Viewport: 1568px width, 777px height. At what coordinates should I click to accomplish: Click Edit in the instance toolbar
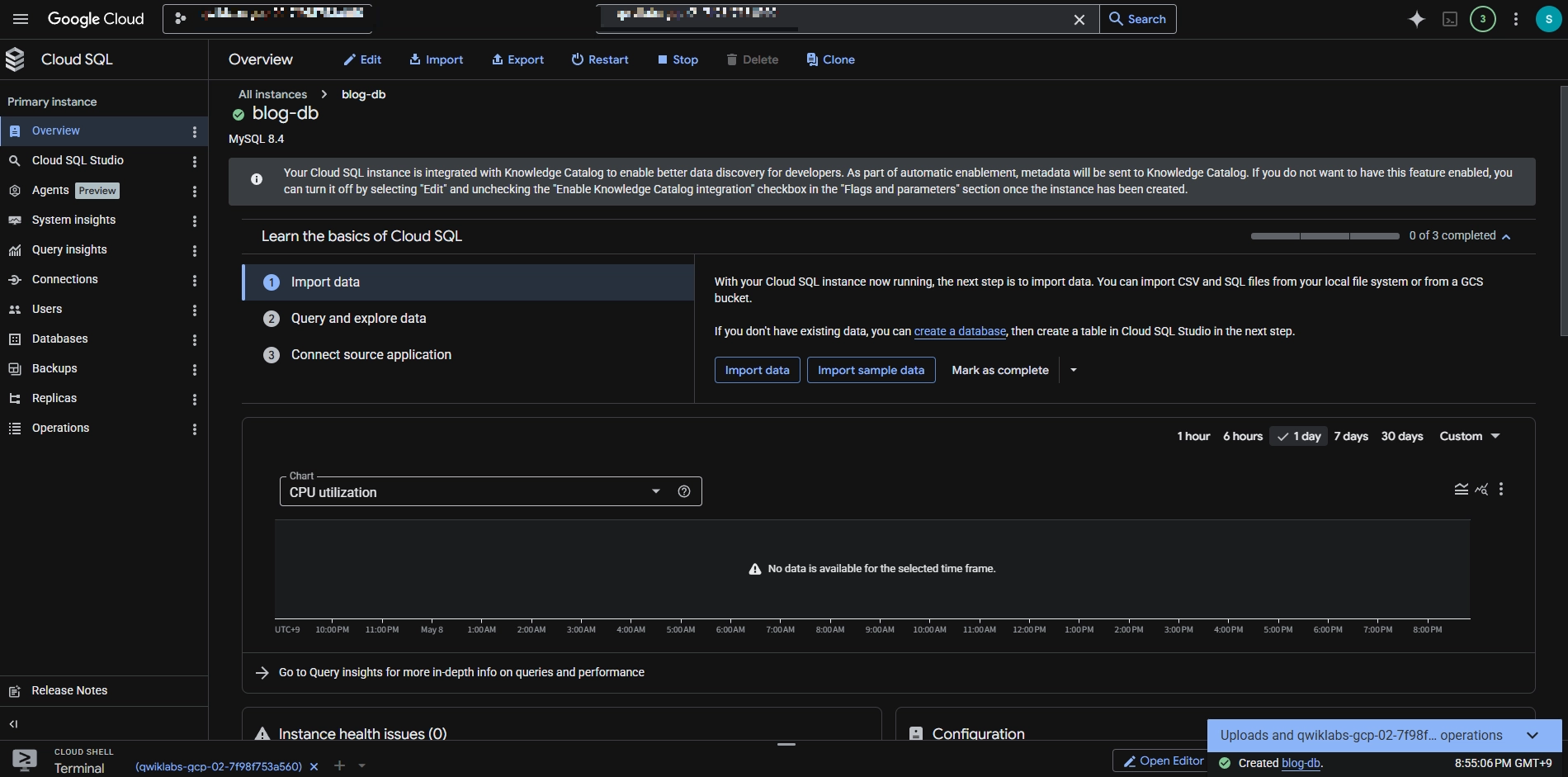362,59
